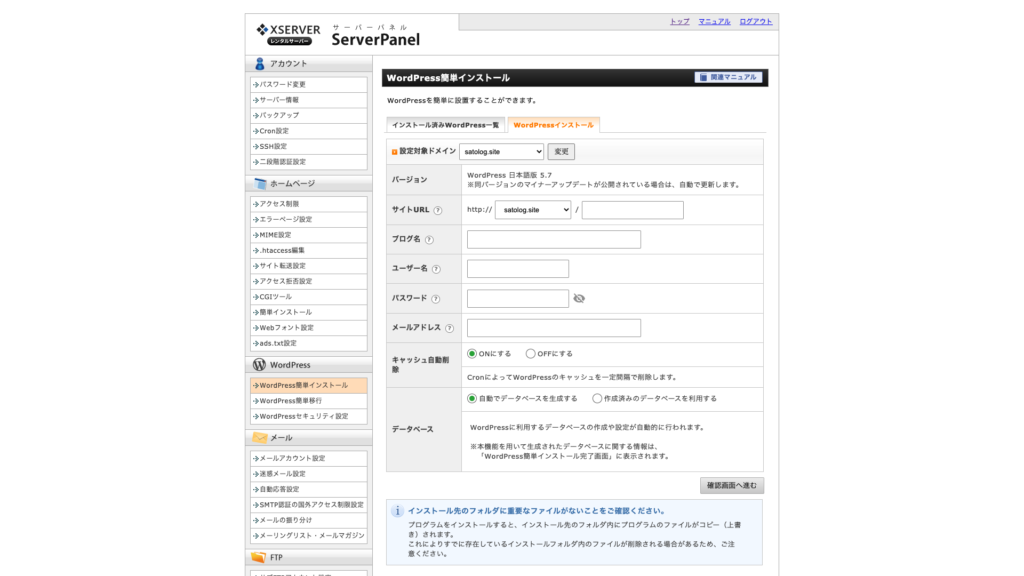Click the 確認画面へ進む button

pos(731,485)
